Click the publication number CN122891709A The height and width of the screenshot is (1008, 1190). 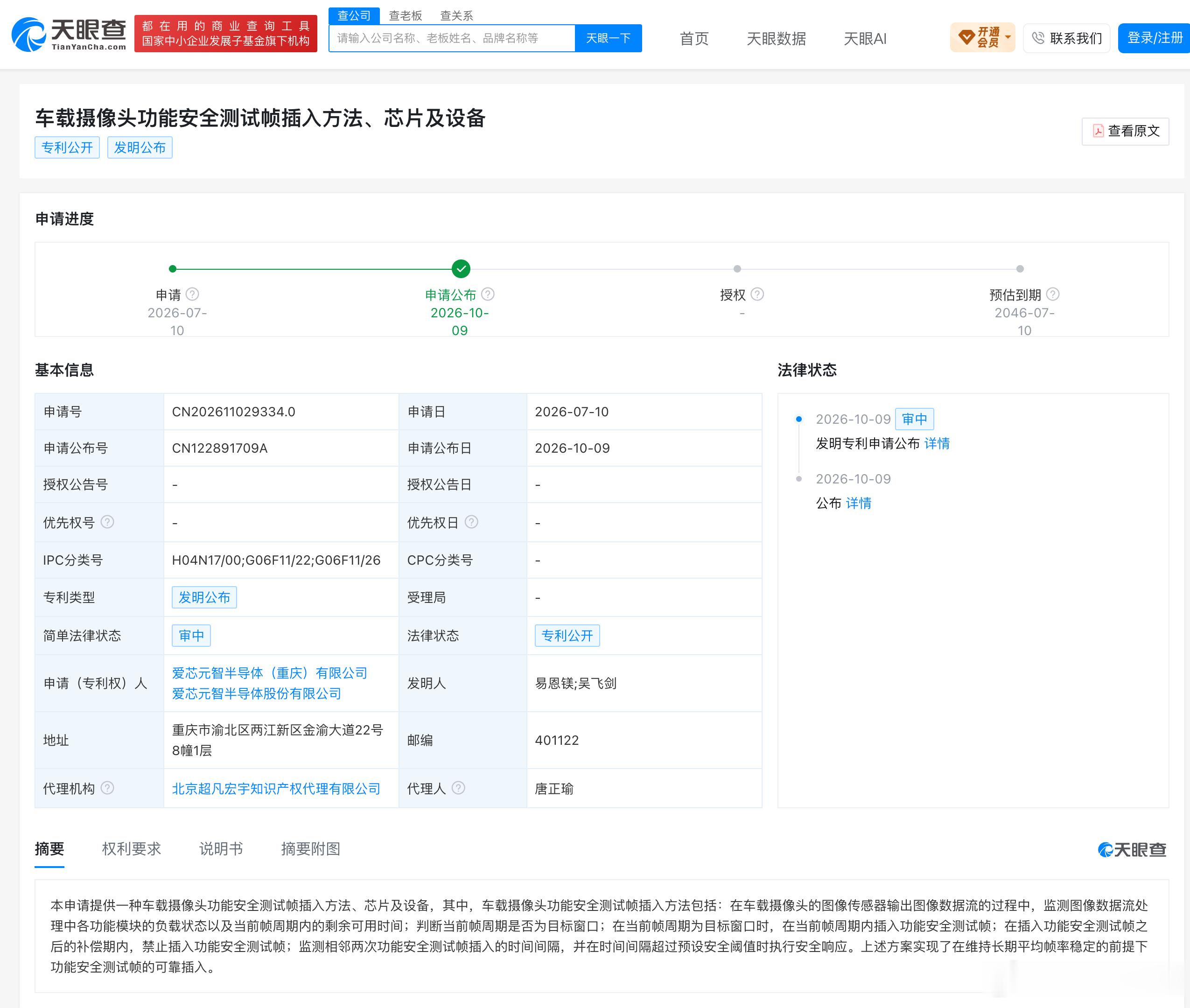tap(220, 448)
